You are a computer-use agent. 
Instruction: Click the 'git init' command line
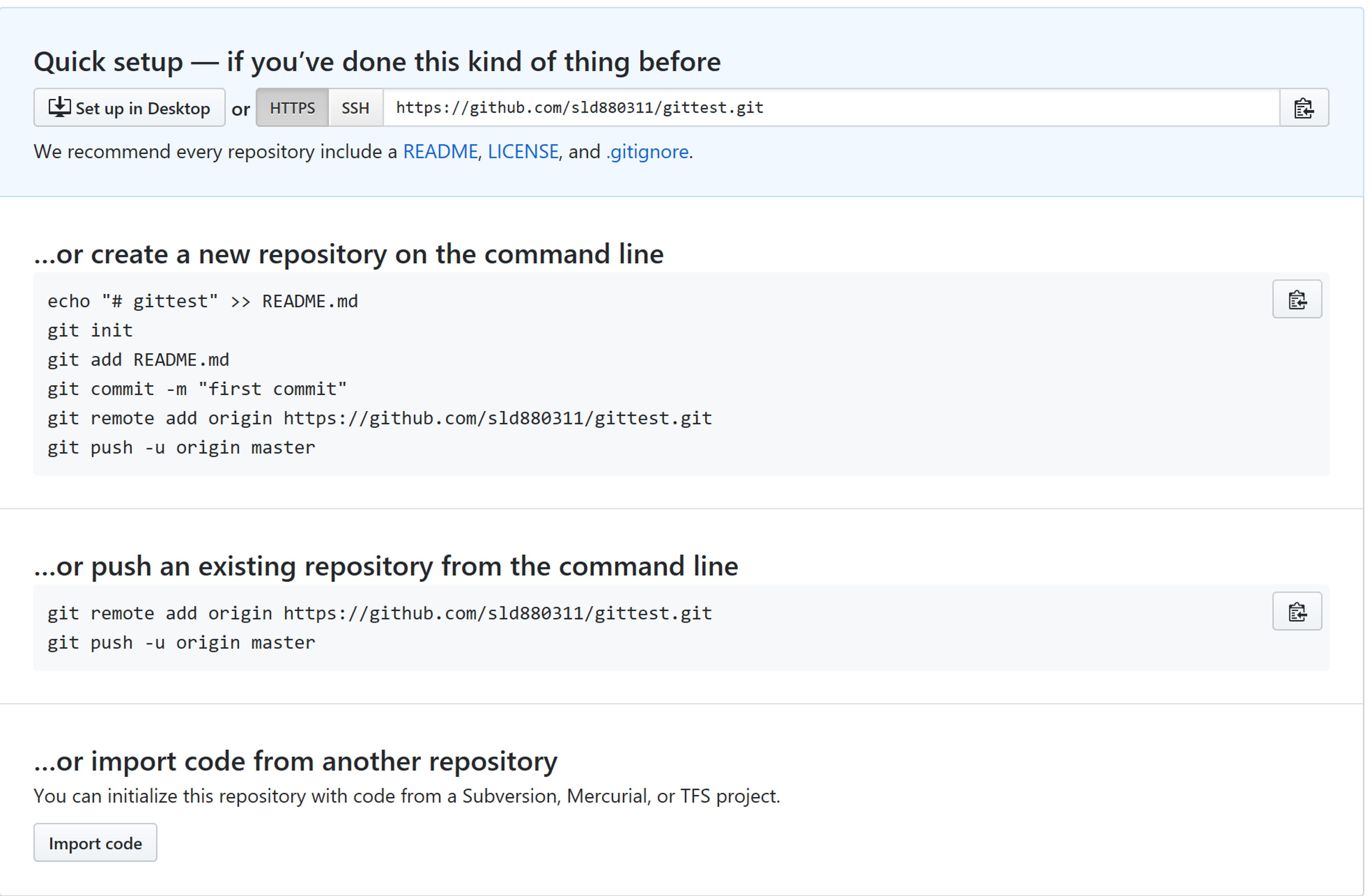90,330
